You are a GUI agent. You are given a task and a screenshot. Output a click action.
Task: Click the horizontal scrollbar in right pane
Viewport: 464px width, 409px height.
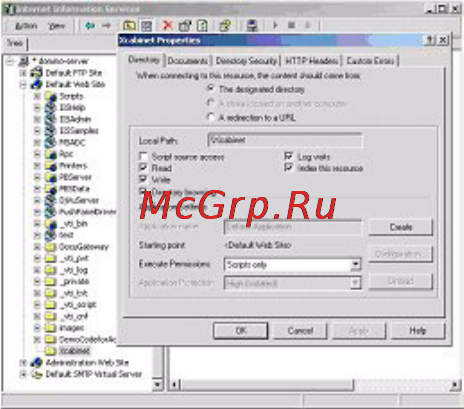(267, 385)
